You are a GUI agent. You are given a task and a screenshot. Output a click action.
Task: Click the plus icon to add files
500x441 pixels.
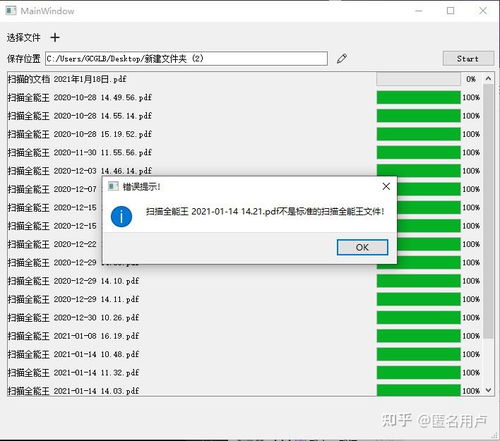click(55, 37)
